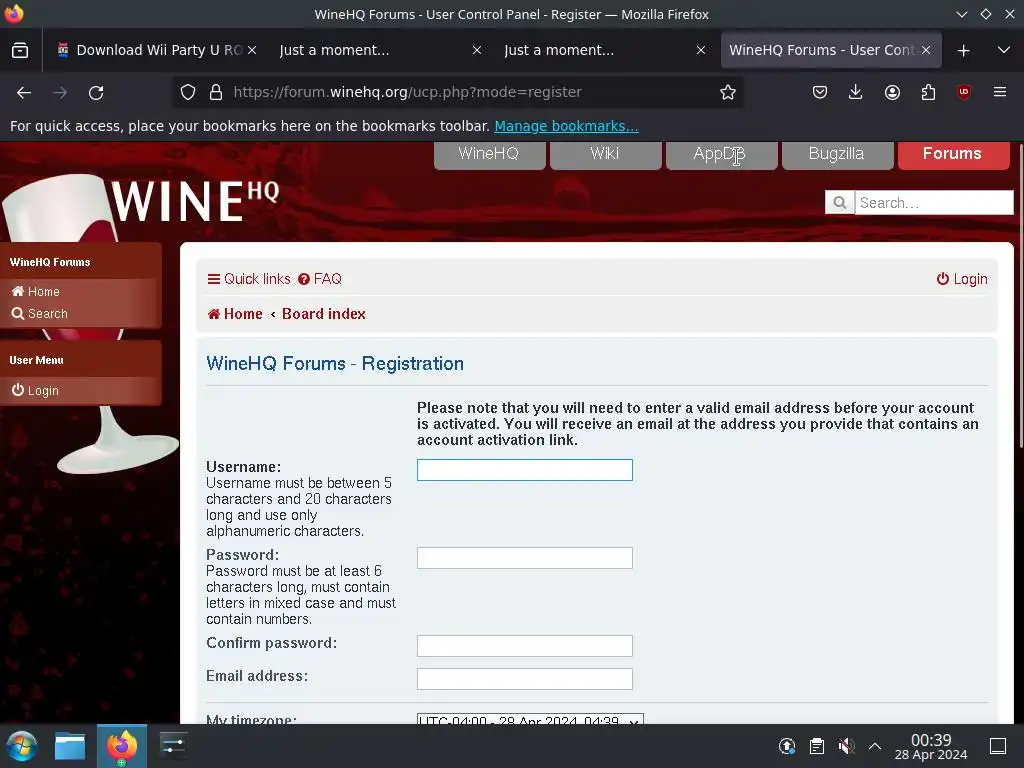Focus the Username input field
This screenshot has height=768, width=1024.
524,470
